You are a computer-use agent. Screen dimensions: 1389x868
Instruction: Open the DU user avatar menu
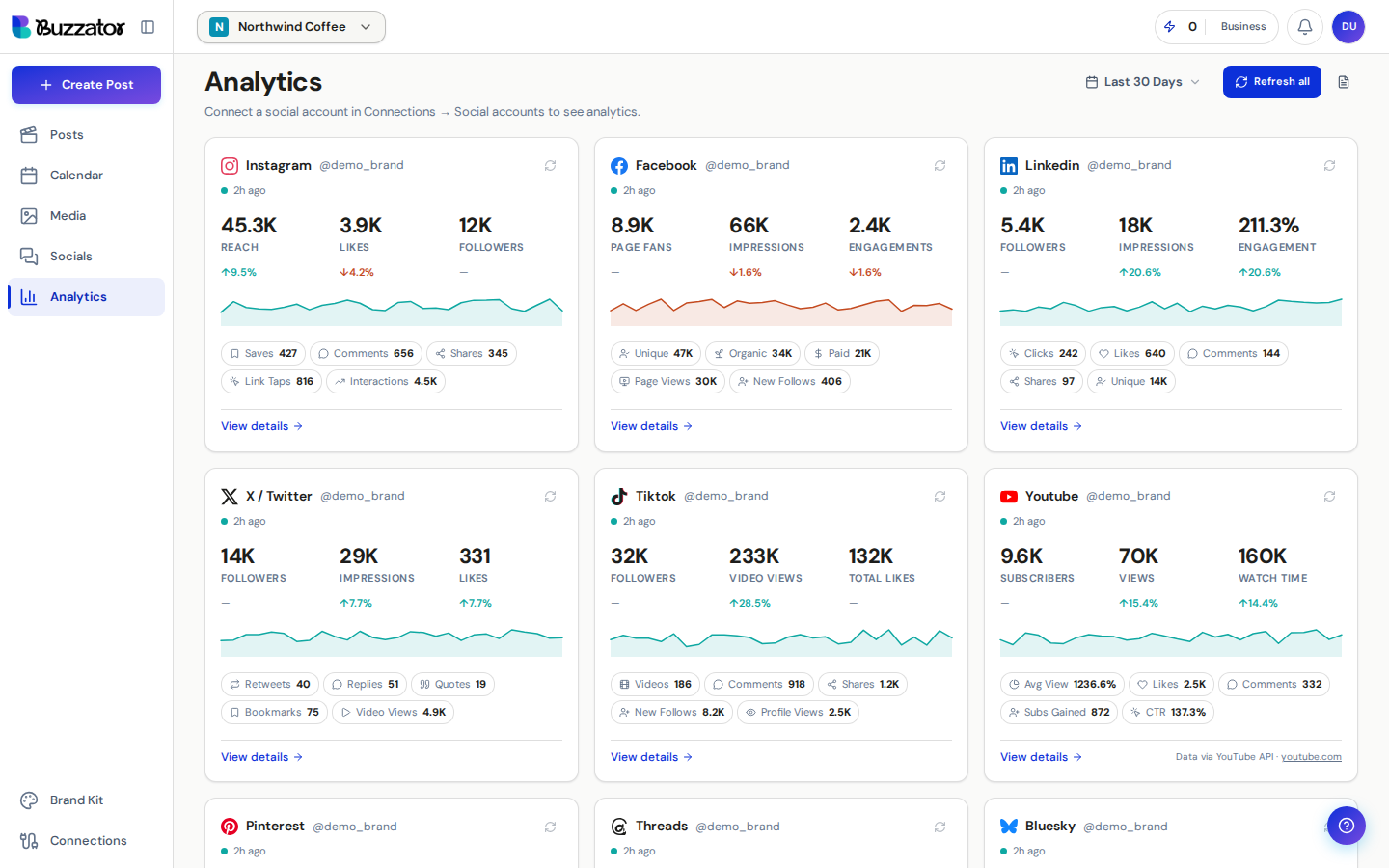(1348, 27)
